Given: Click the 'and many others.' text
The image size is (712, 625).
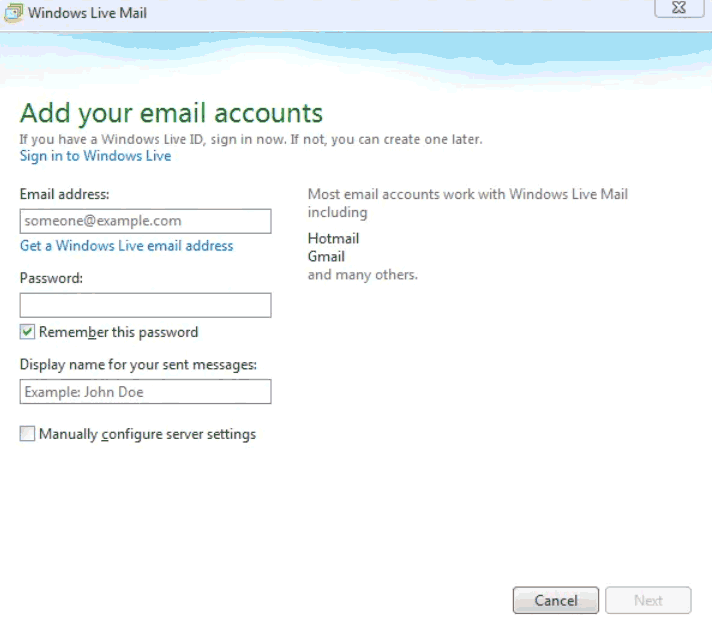Looking at the screenshot, I should (362, 275).
